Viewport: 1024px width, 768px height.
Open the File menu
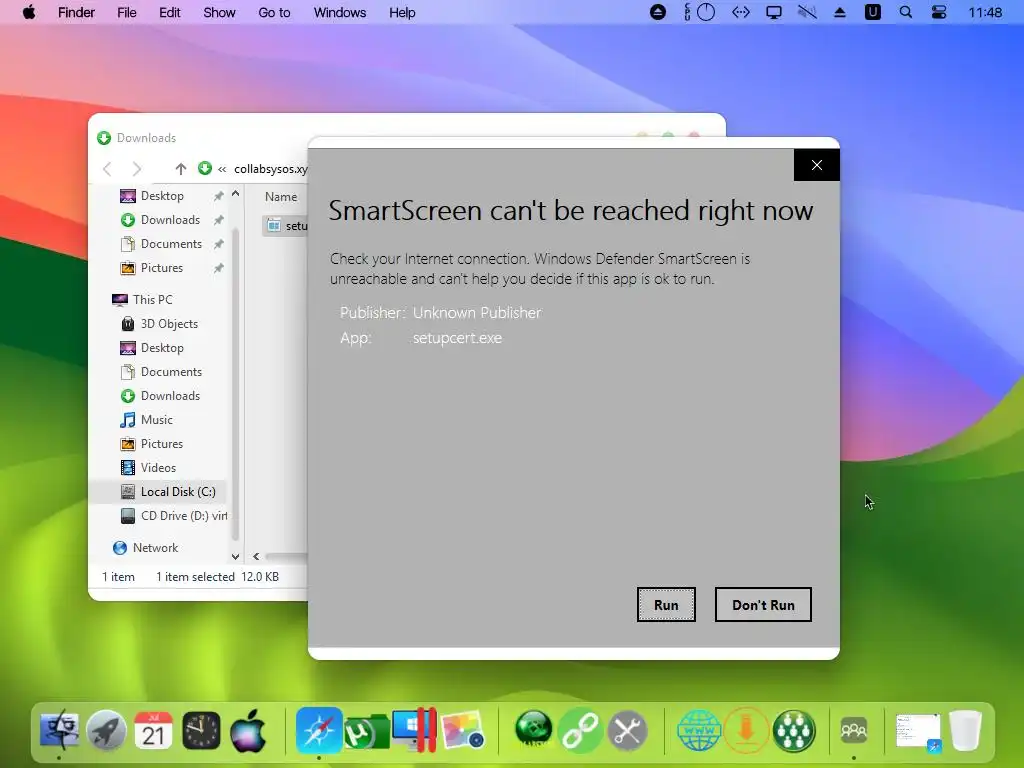(127, 12)
